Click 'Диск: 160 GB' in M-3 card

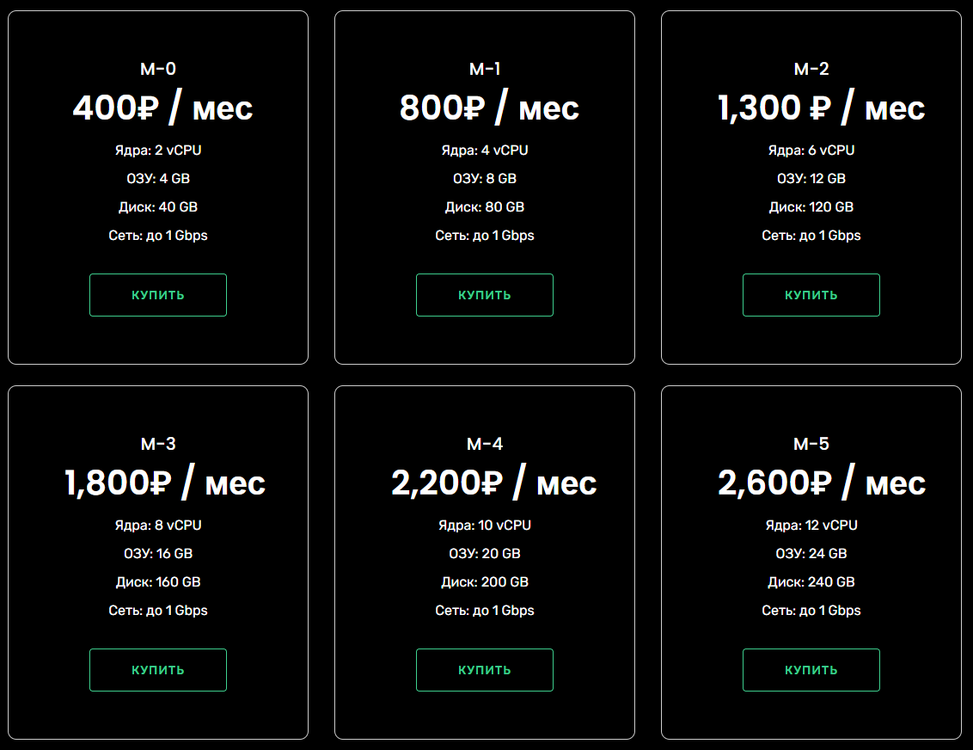pos(158,582)
